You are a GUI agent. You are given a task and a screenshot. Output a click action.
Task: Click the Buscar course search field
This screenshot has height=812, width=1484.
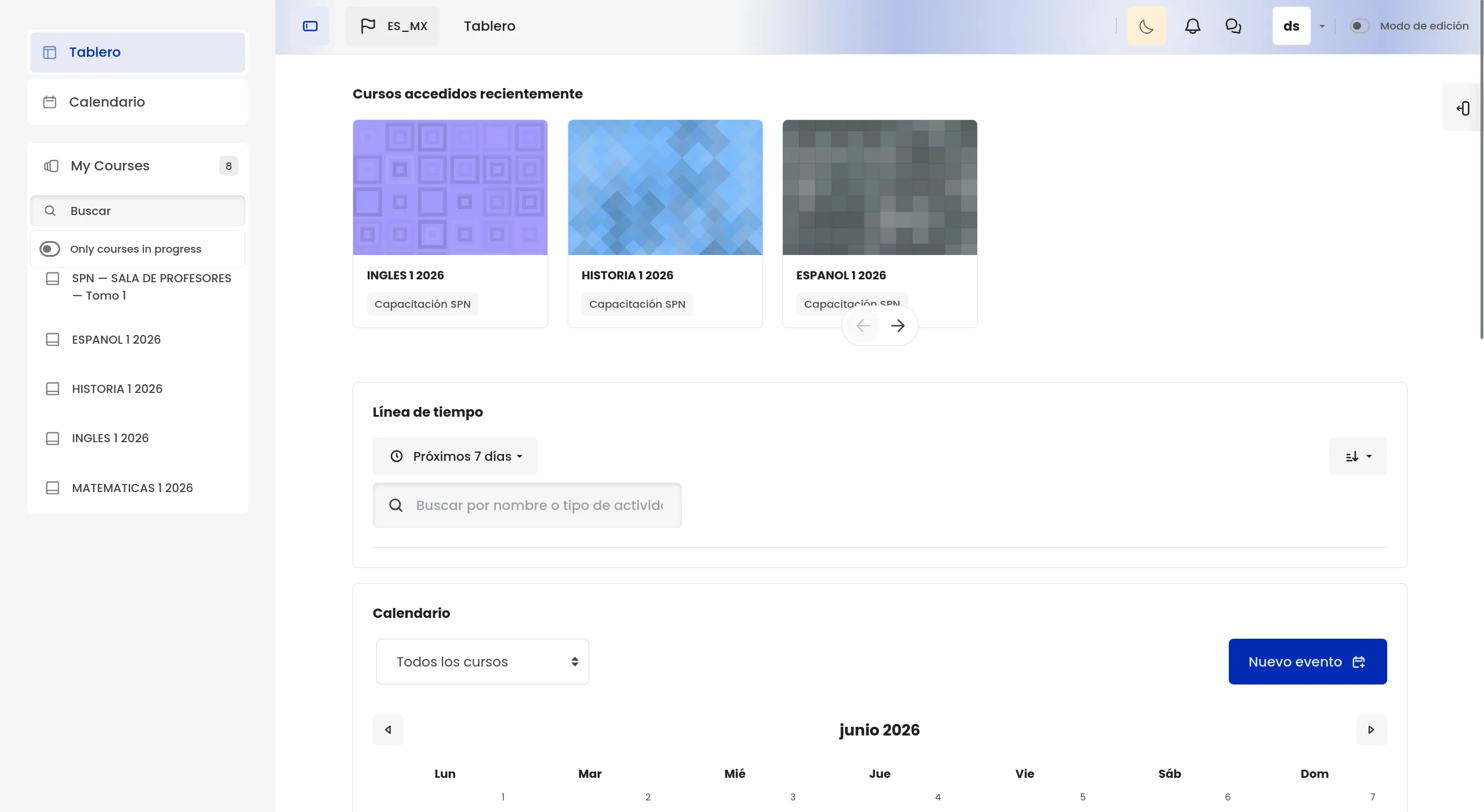tap(137, 211)
